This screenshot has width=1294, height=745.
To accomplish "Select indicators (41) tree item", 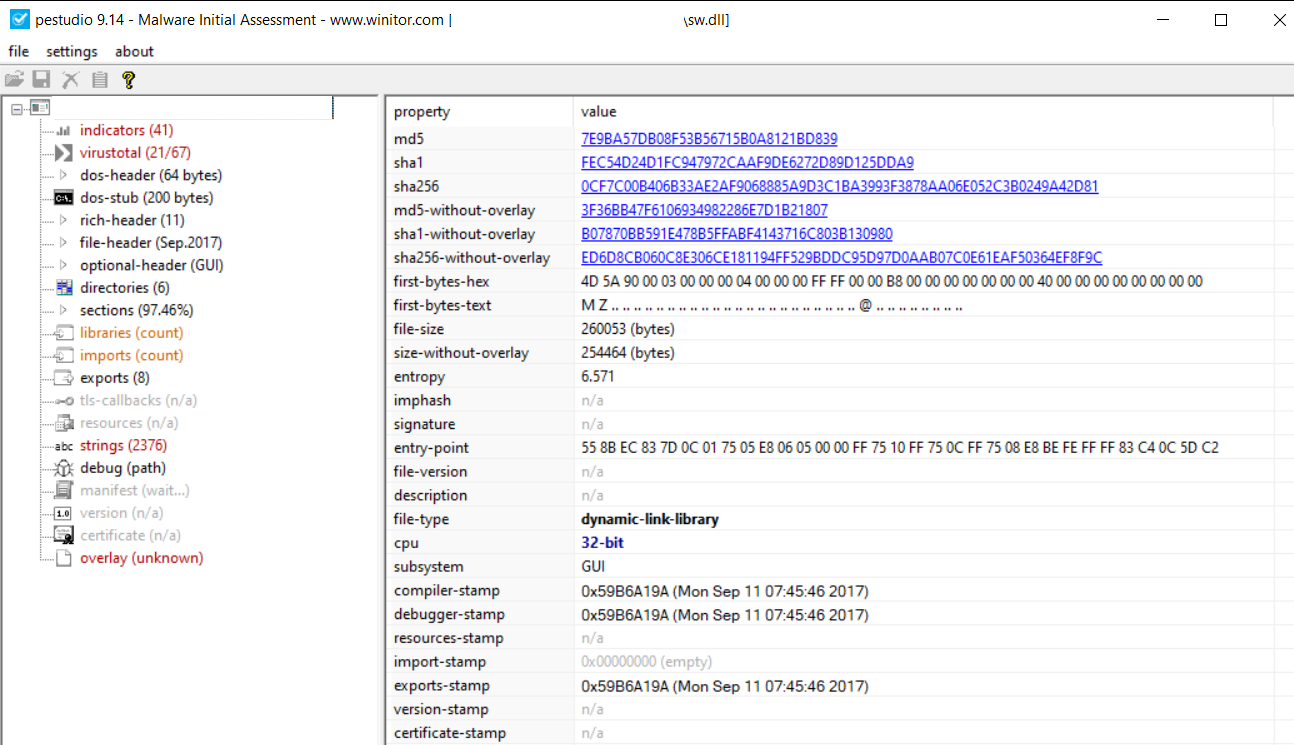I will coord(127,130).
